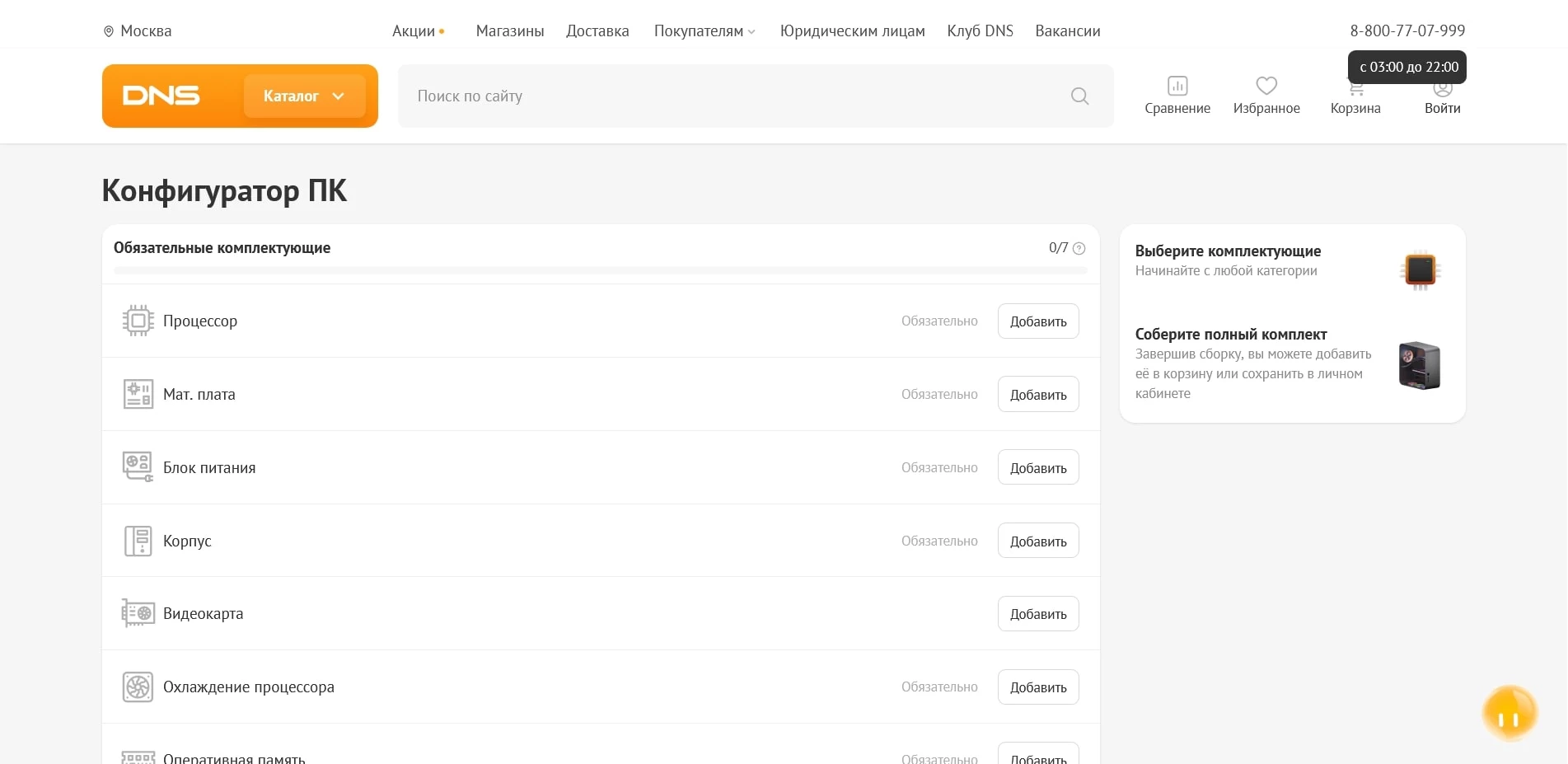Image resolution: width=1568 pixels, height=764 pixels.
Task: Click the DNS logo
Action: [161, 96]
